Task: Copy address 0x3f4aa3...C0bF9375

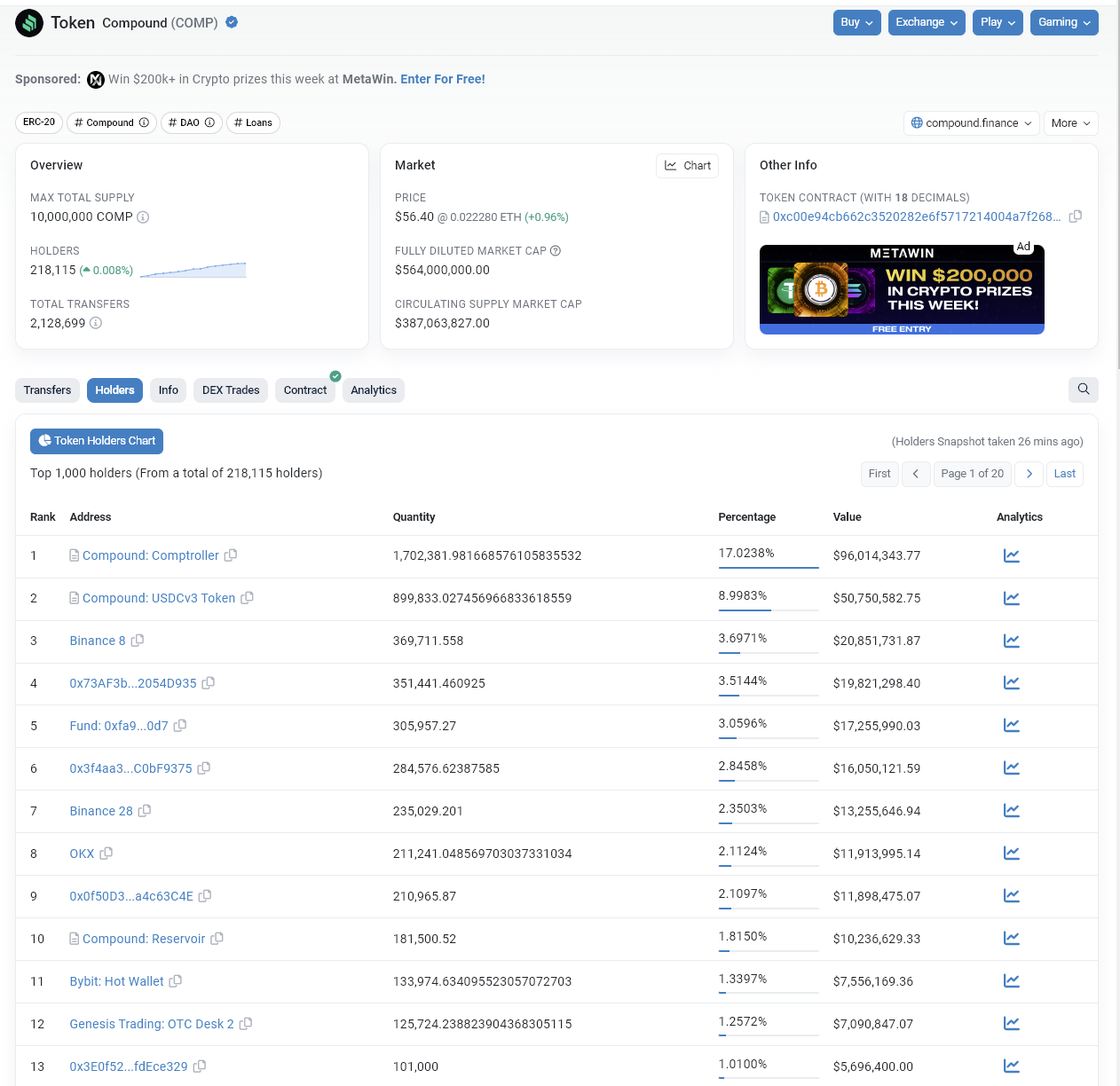Action: point(204,768)
